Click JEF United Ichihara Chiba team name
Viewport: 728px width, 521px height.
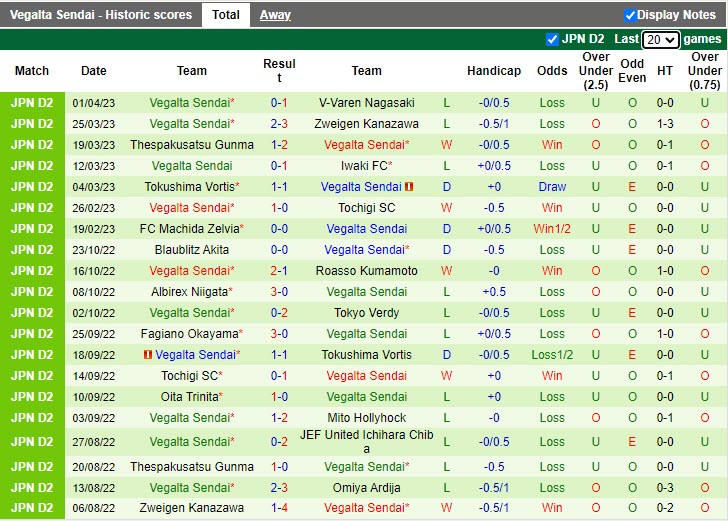coord(366,442)
